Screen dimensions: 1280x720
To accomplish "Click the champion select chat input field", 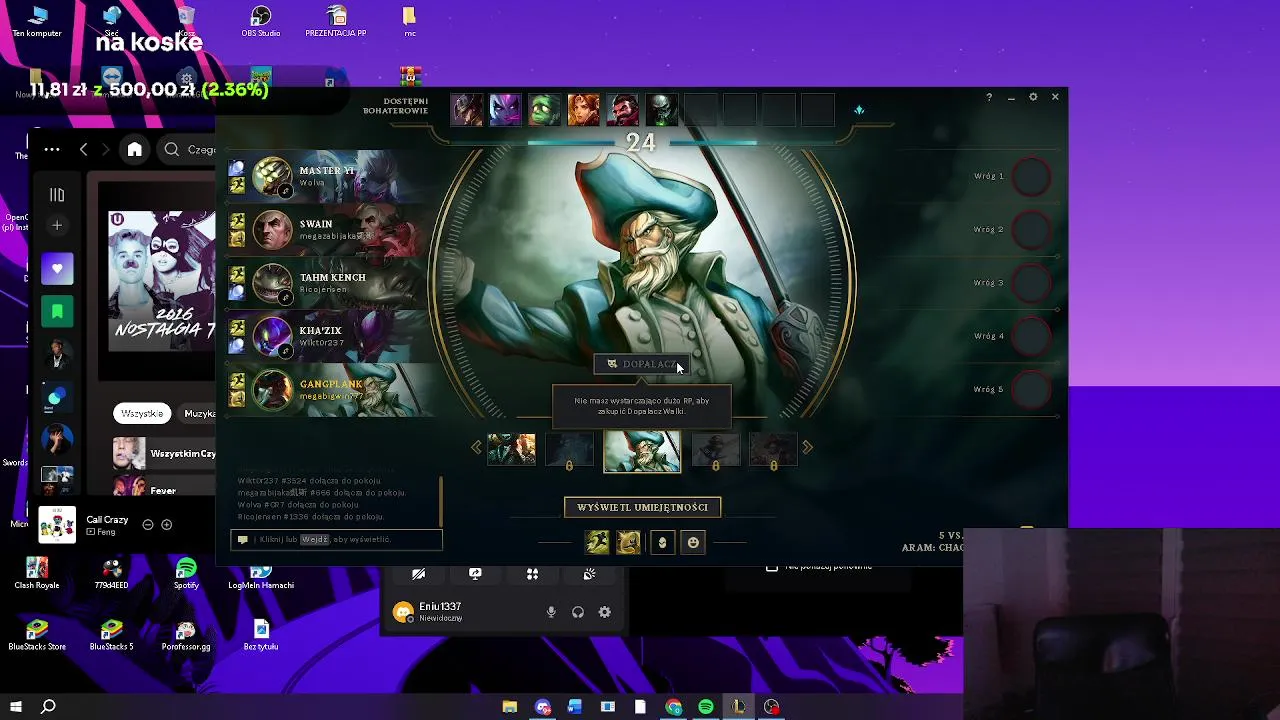I will 337,539.
